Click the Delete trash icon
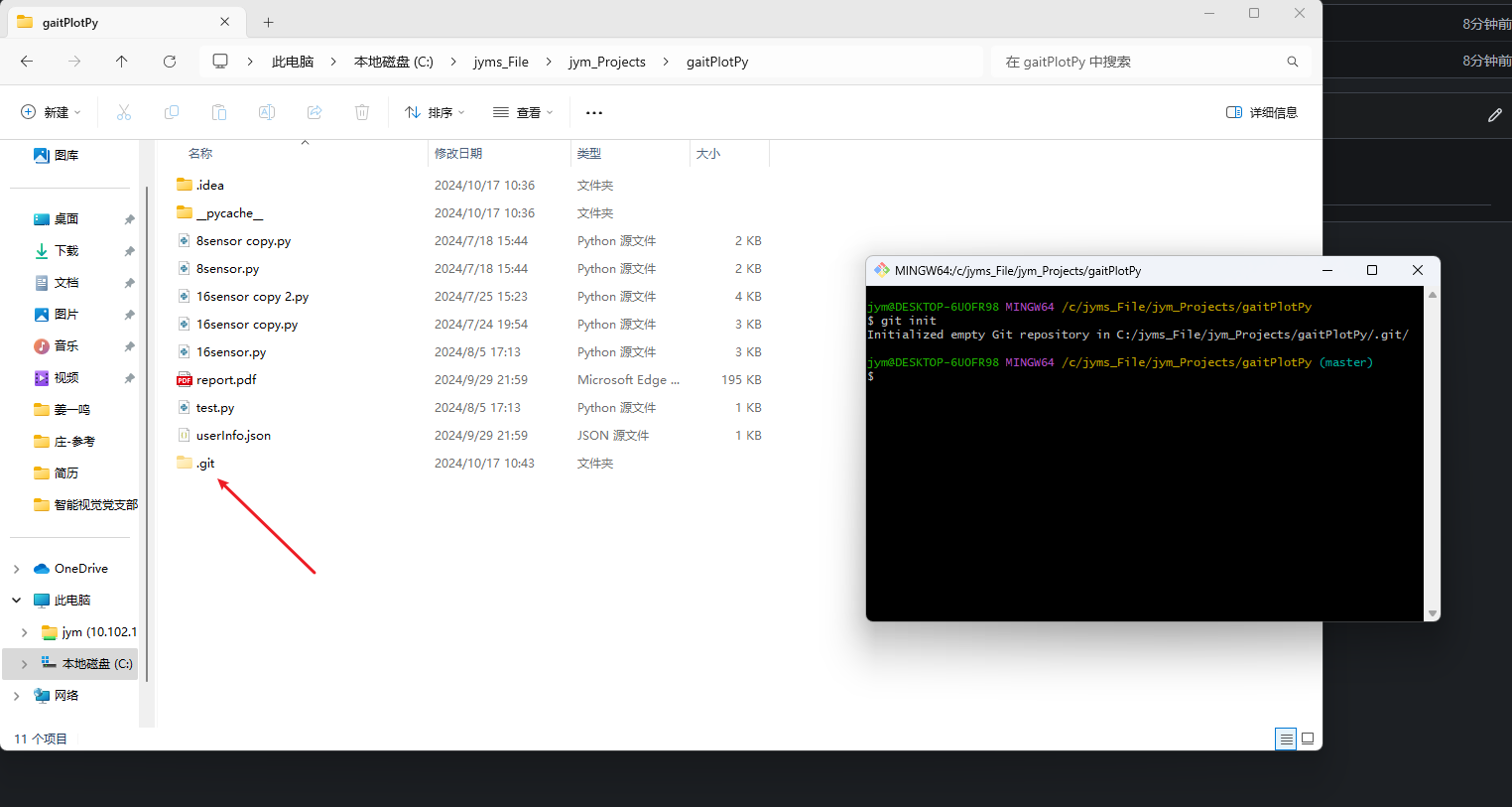1512x807 pixels. point(362,112)
